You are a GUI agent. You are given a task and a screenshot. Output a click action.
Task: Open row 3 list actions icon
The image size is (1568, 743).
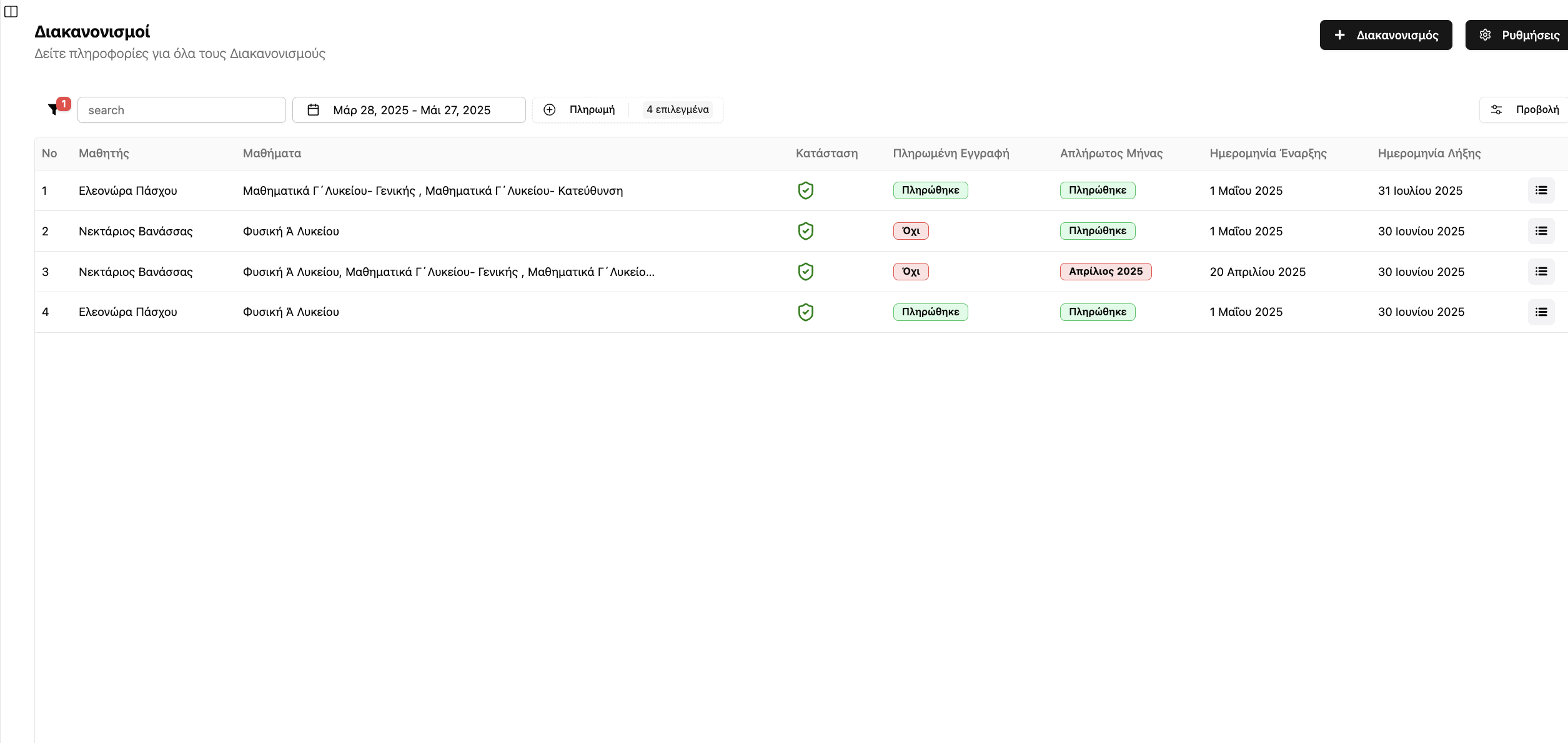click(x=1541, y=272)
